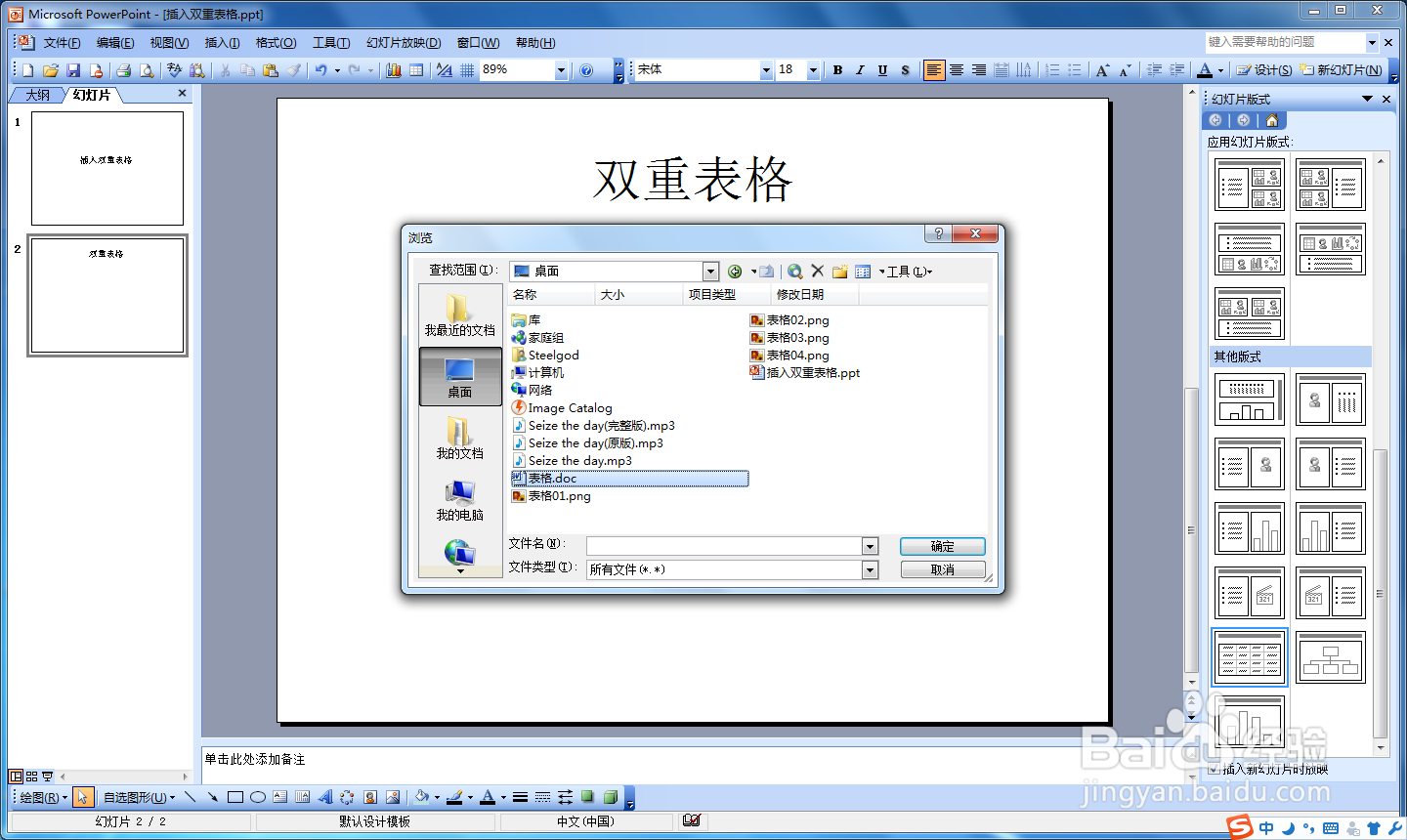Viewport: 1407px width, 840px height.
Task: Select the Line drawing tool
Action: pyautogui.click(x=190, y=797)
